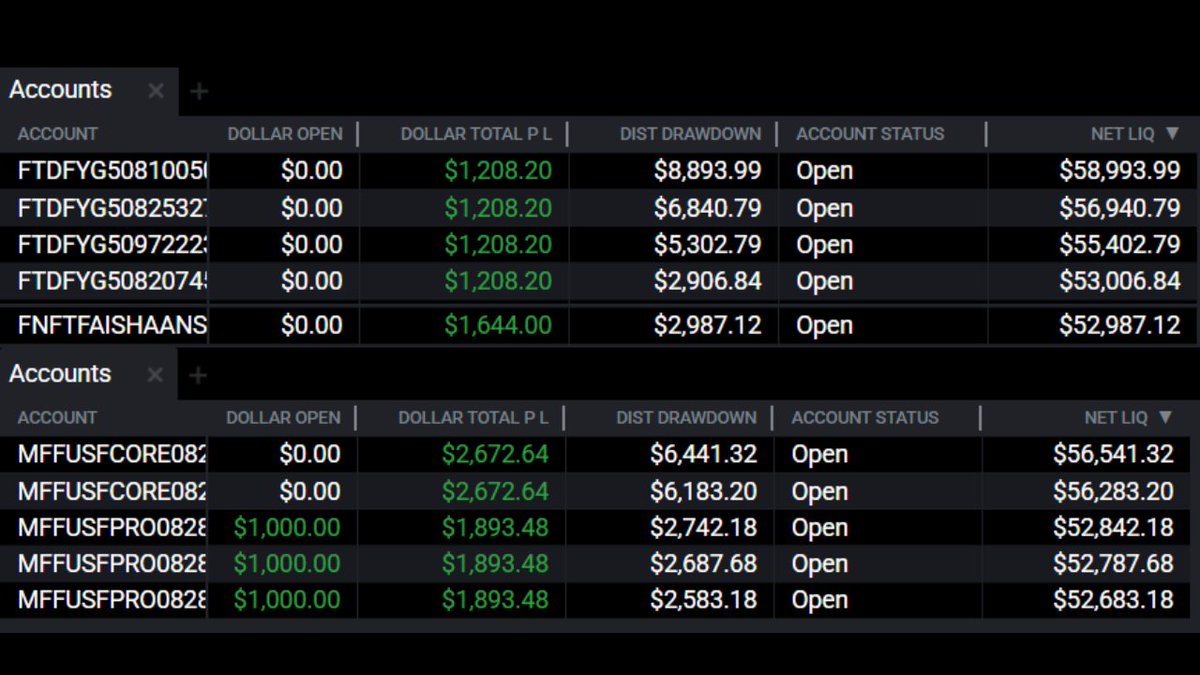
Task: Select the MFFUSFCORE082 account with $6,441.32 drawdown
Action: pos(112,455)
